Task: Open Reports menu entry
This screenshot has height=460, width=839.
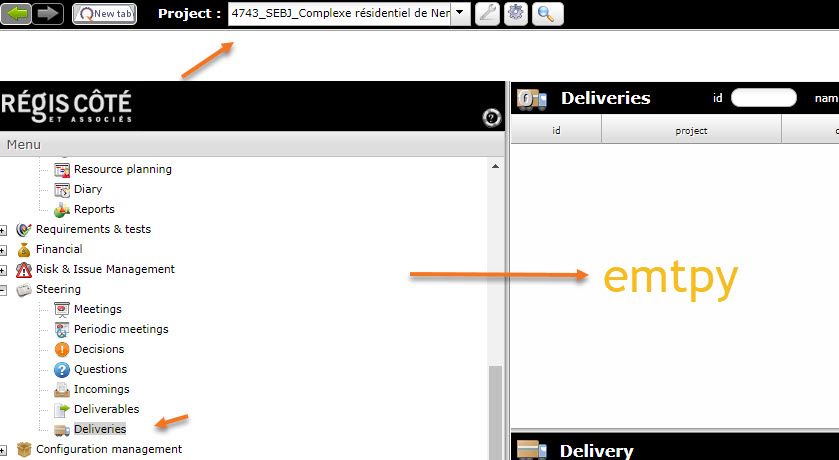Action: click(x=94, y=209)
